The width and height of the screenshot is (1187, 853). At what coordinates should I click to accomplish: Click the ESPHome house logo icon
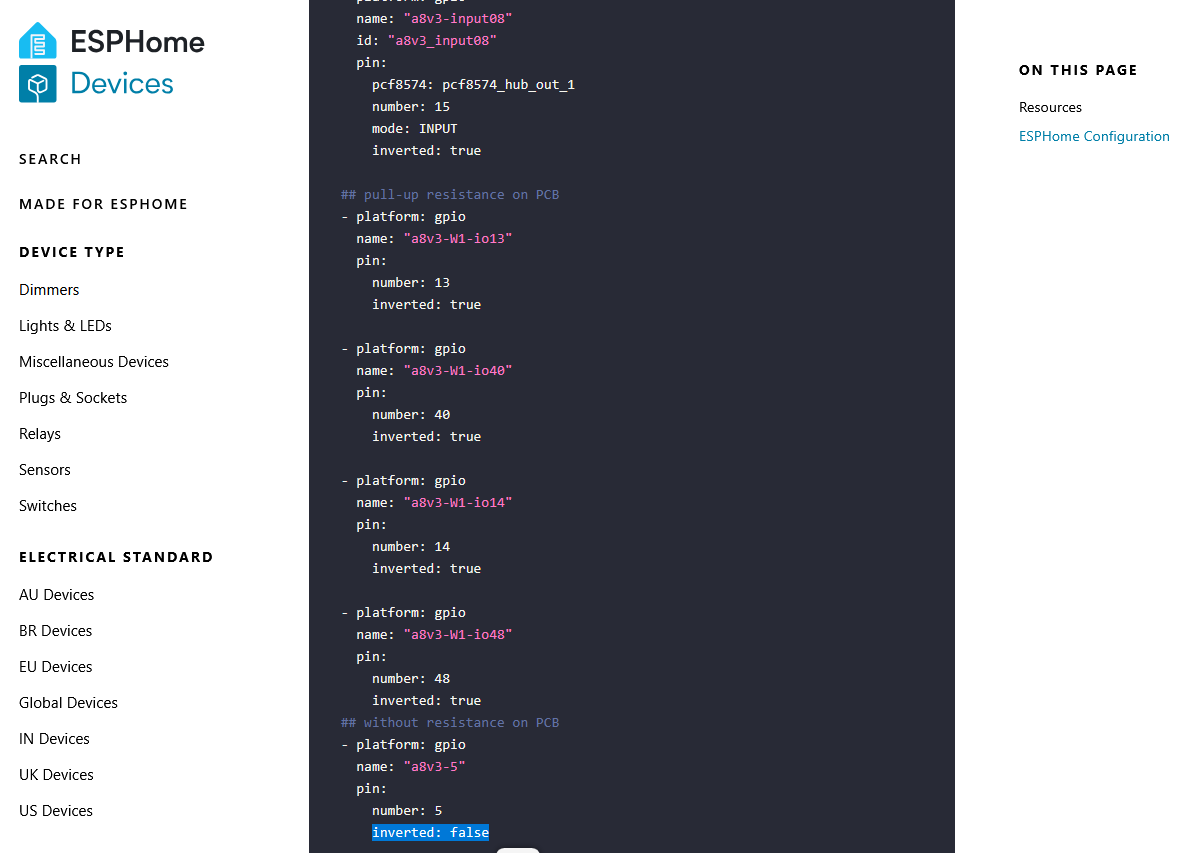pyautogui.click(x=38, y=41)
